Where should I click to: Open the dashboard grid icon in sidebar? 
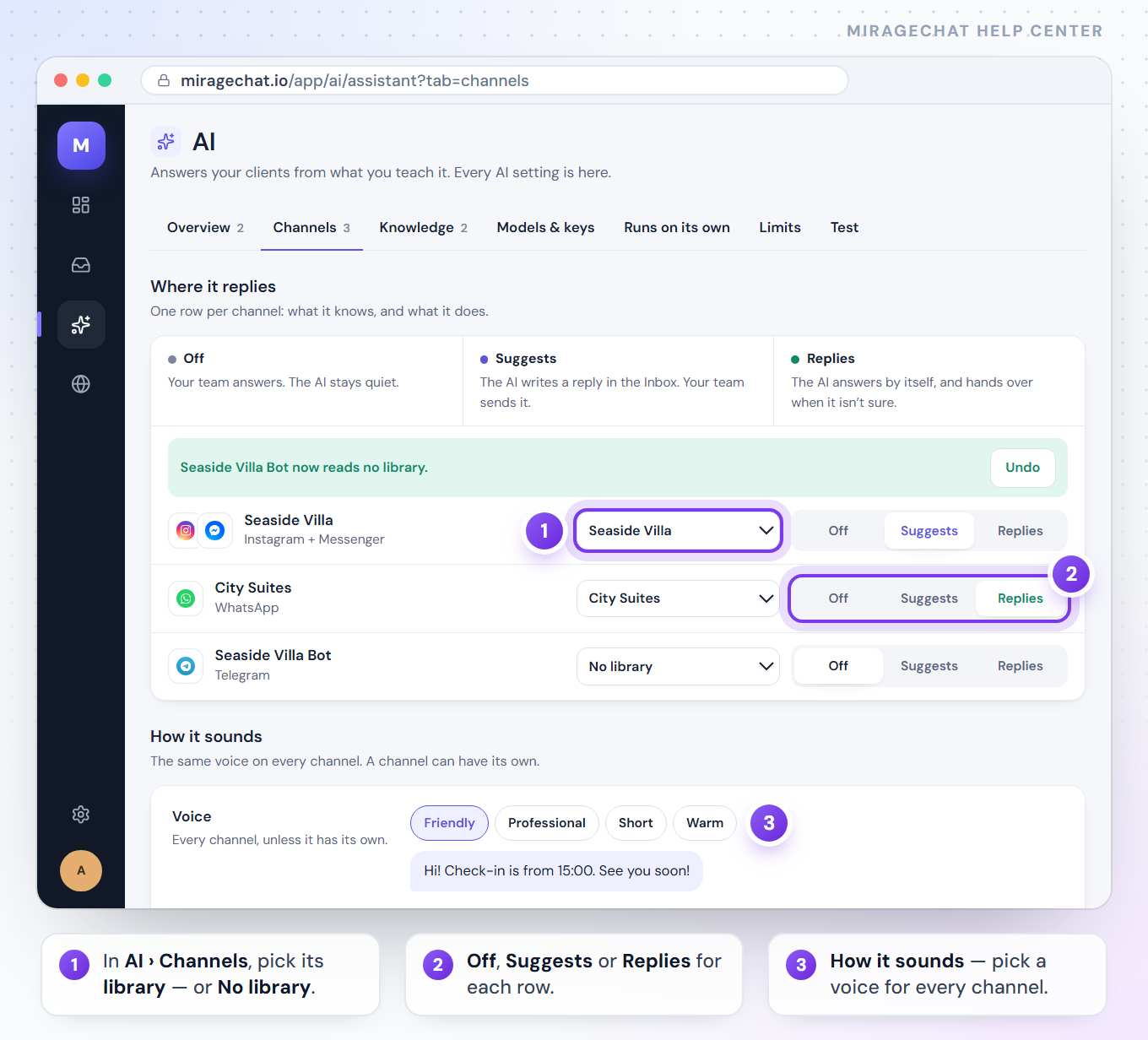click(81, 205)
